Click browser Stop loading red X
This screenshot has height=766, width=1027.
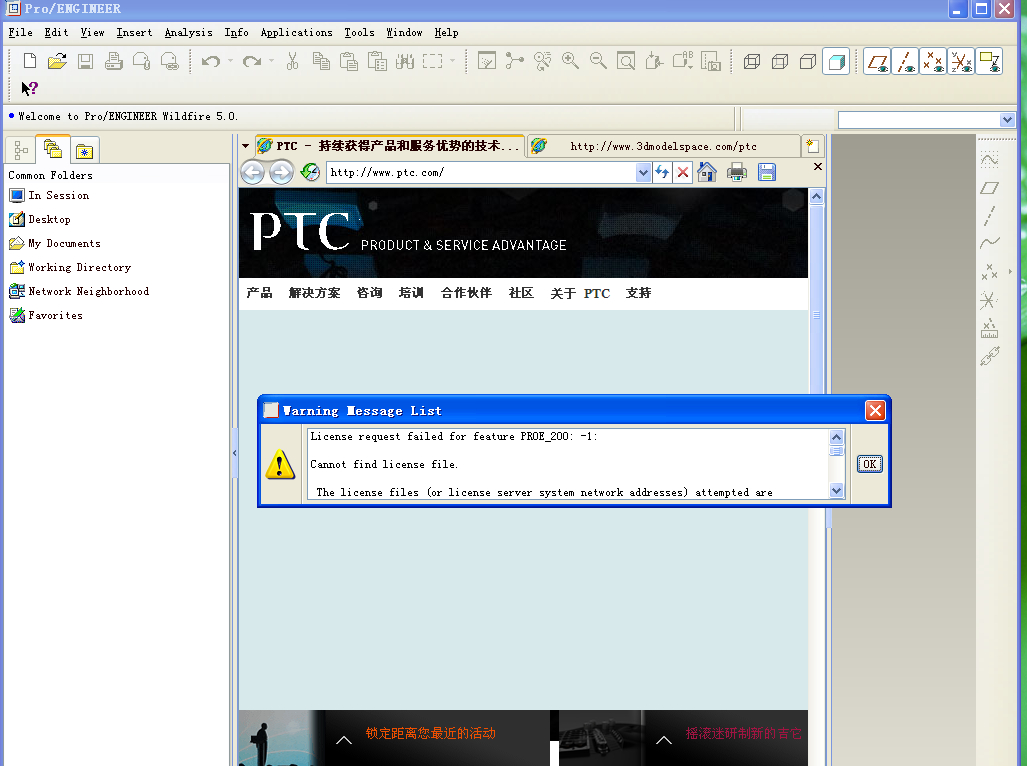682,172
